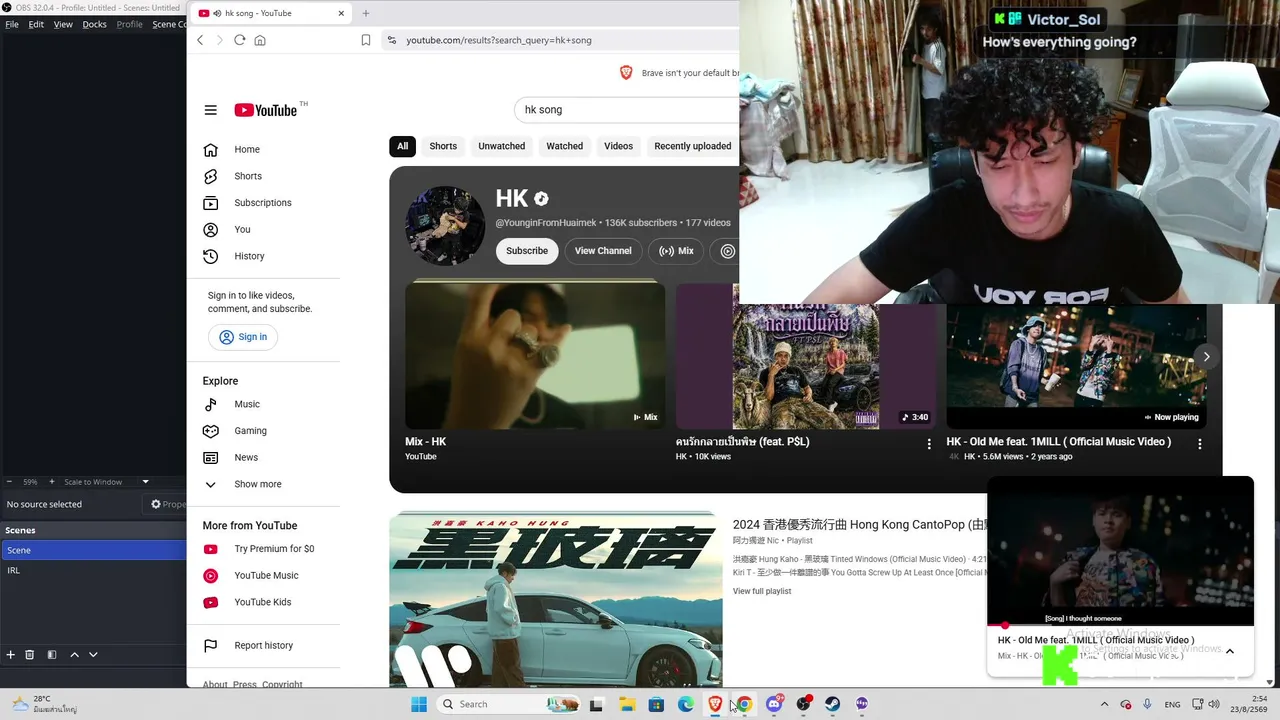Expand the YouTube miniplayer queue
Screen dimensions: 1280x720
pos(1230,651)
